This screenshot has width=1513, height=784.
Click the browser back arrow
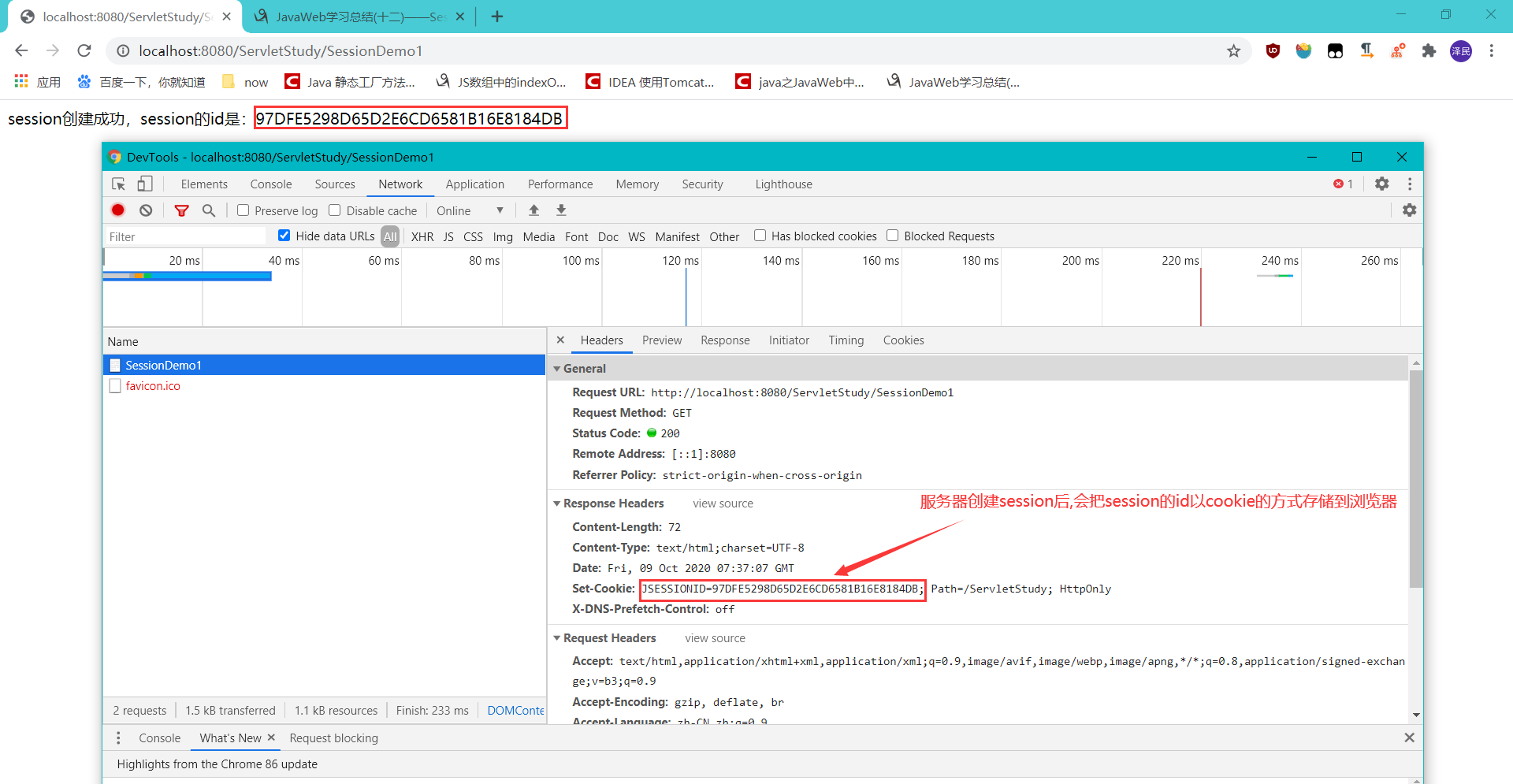(x=21, y=50)
